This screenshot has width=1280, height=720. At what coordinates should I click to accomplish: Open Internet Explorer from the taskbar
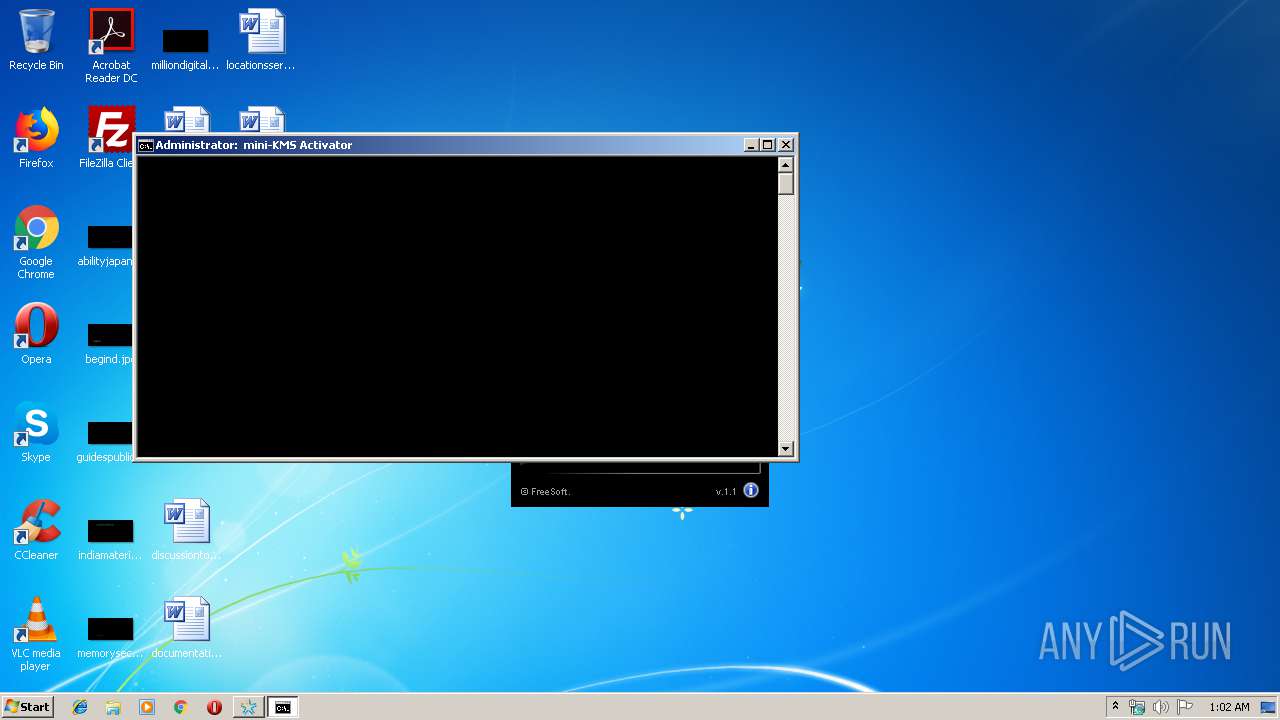pyautogui.click(x=80, y=707)
